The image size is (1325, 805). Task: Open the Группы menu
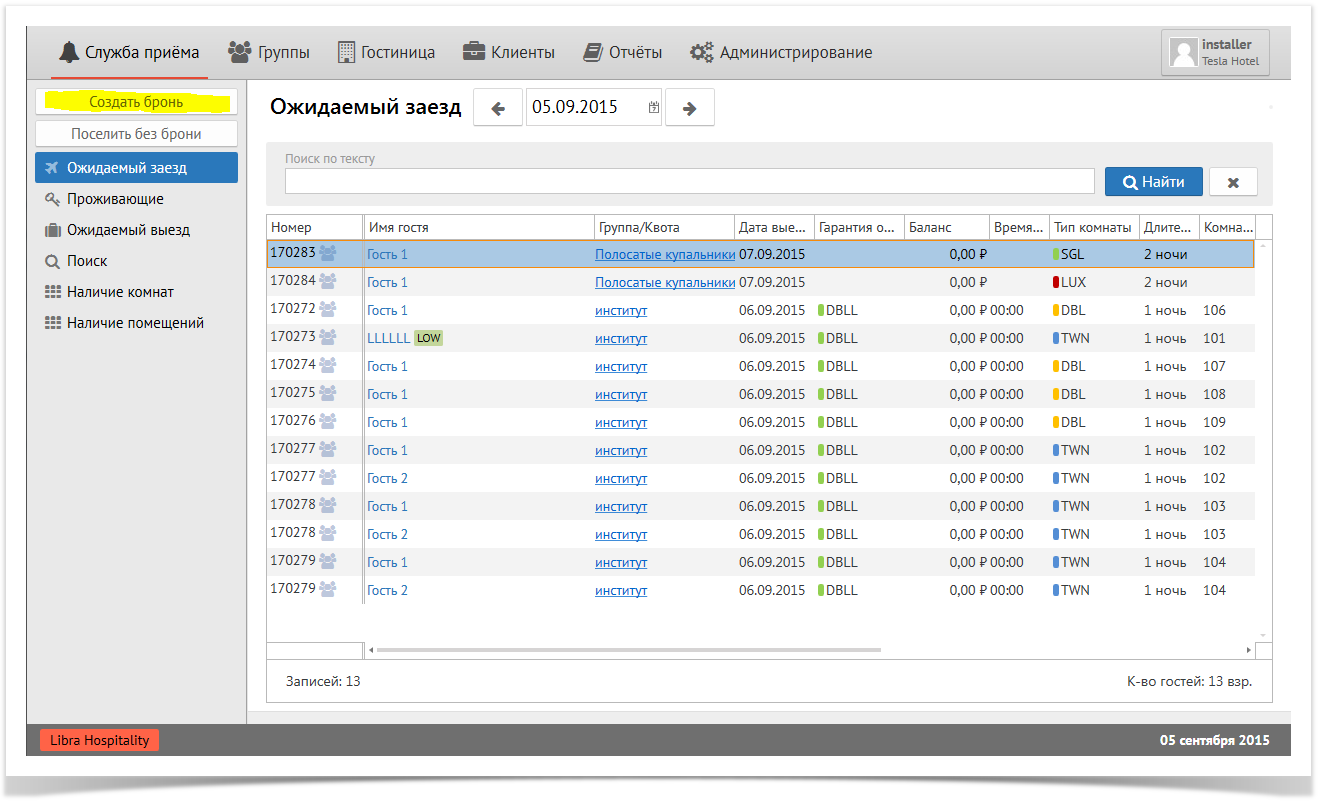click(x=269, y=53)
